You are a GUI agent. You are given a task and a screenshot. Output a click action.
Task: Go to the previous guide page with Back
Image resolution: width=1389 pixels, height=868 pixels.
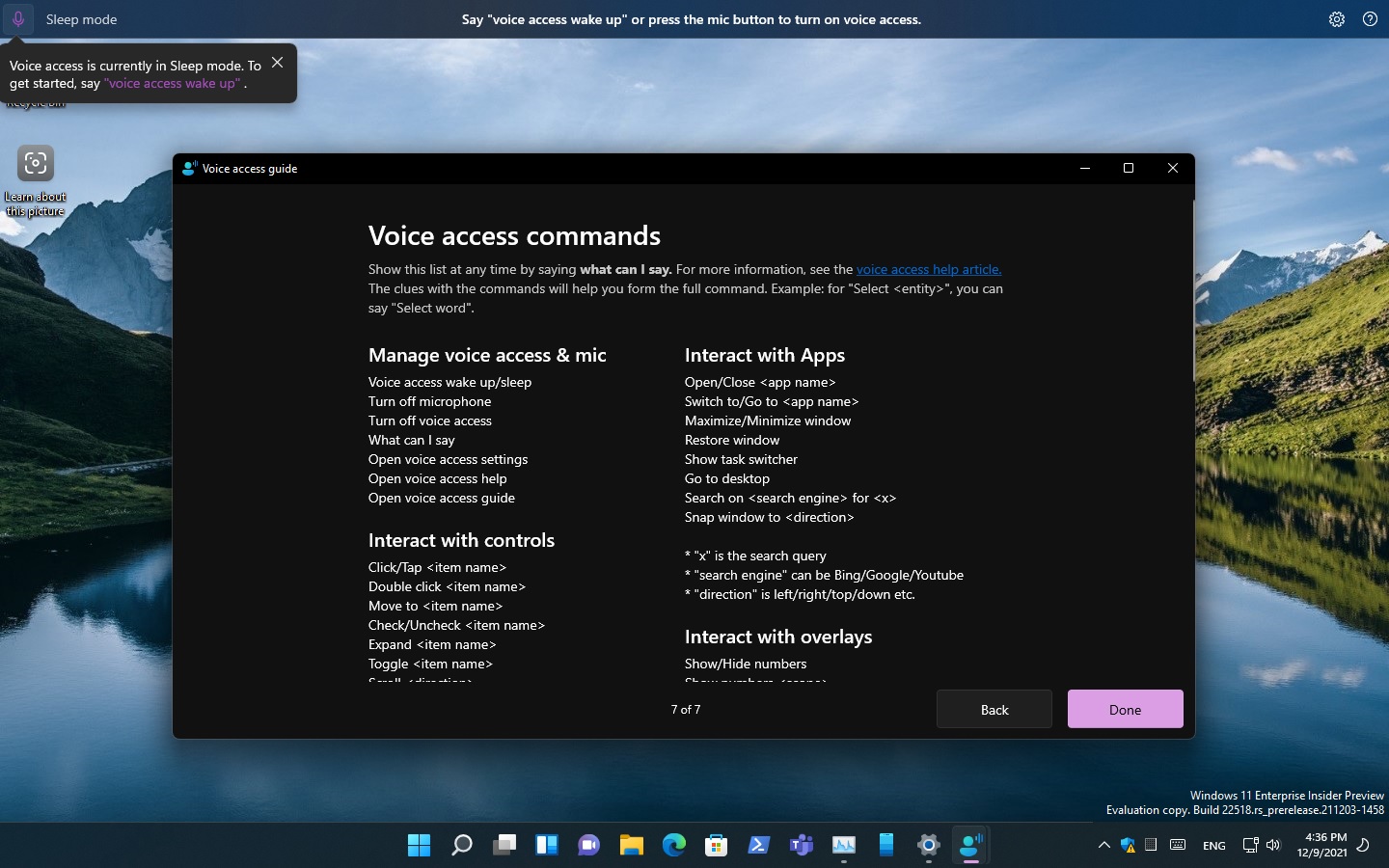(x=994, y=709)
